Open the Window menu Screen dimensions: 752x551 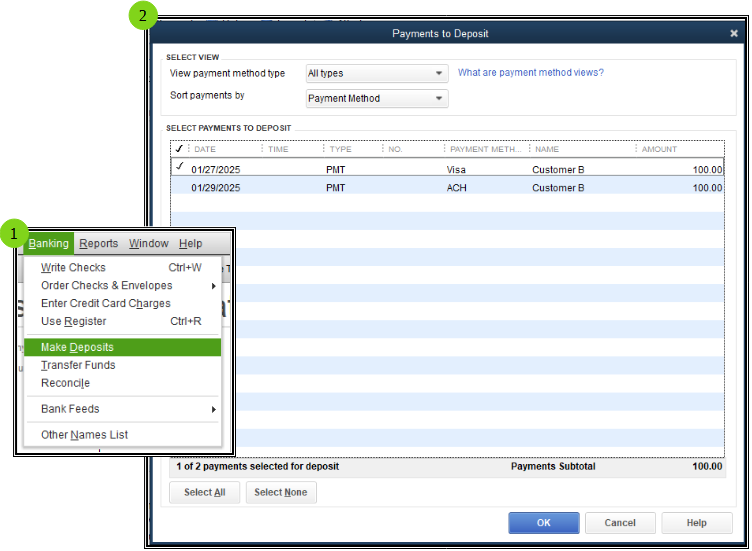click(x=149, y=244)
